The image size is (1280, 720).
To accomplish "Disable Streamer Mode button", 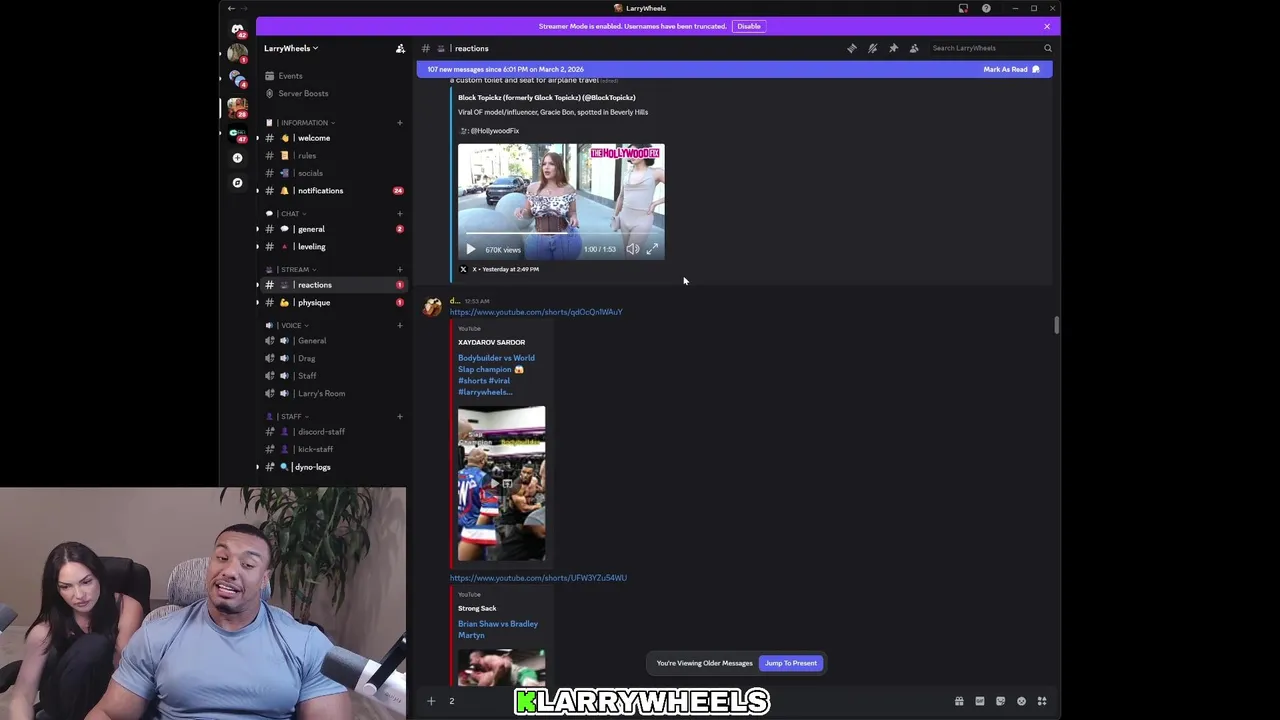I will (x=749, y=26).
